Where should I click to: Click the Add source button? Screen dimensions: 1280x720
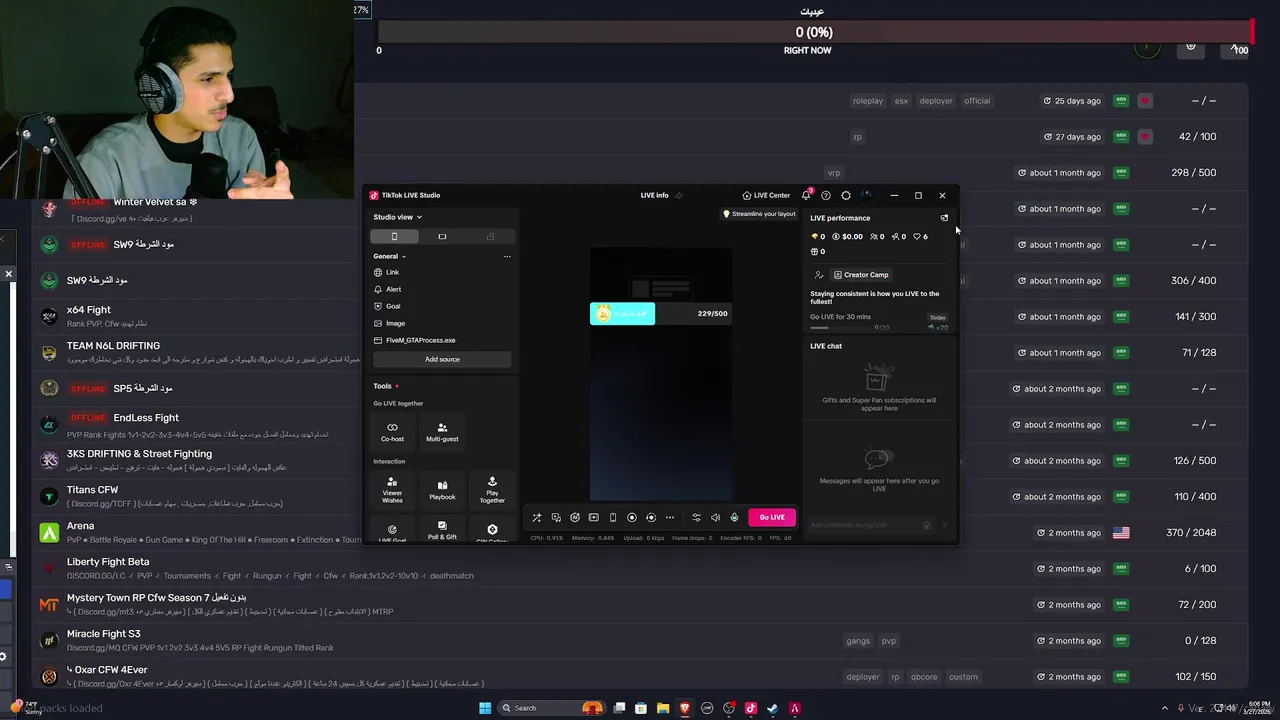point(442,359)
